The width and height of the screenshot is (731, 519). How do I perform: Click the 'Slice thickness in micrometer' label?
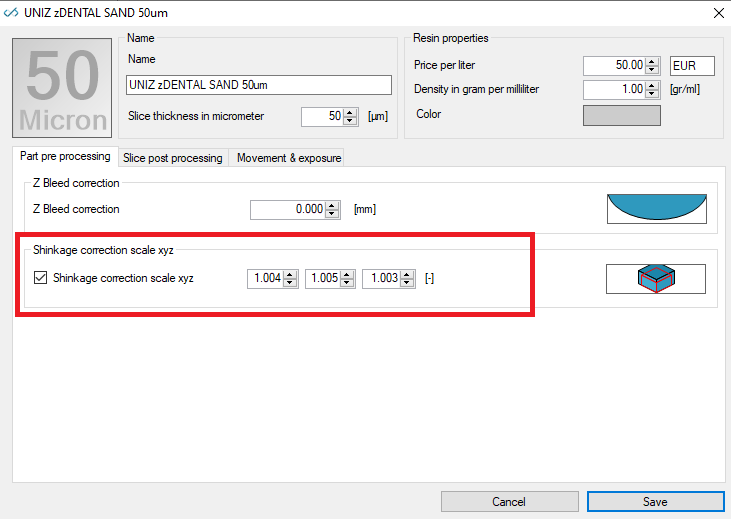point(196,116)
